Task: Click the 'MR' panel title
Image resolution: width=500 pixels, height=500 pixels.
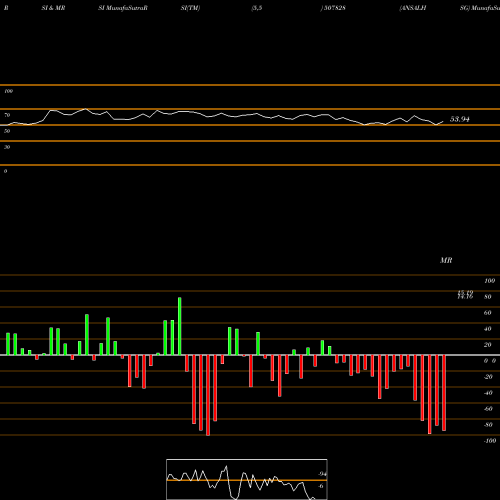Action: pyautogui.click(x=446, y=260)
